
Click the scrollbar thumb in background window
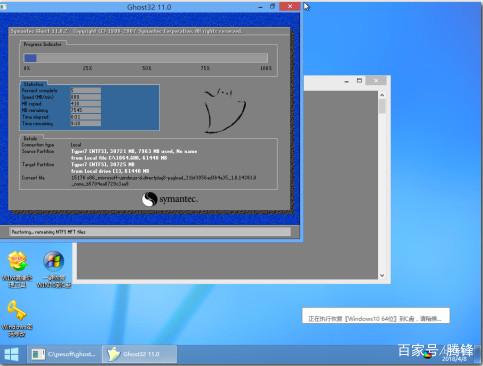382,106
